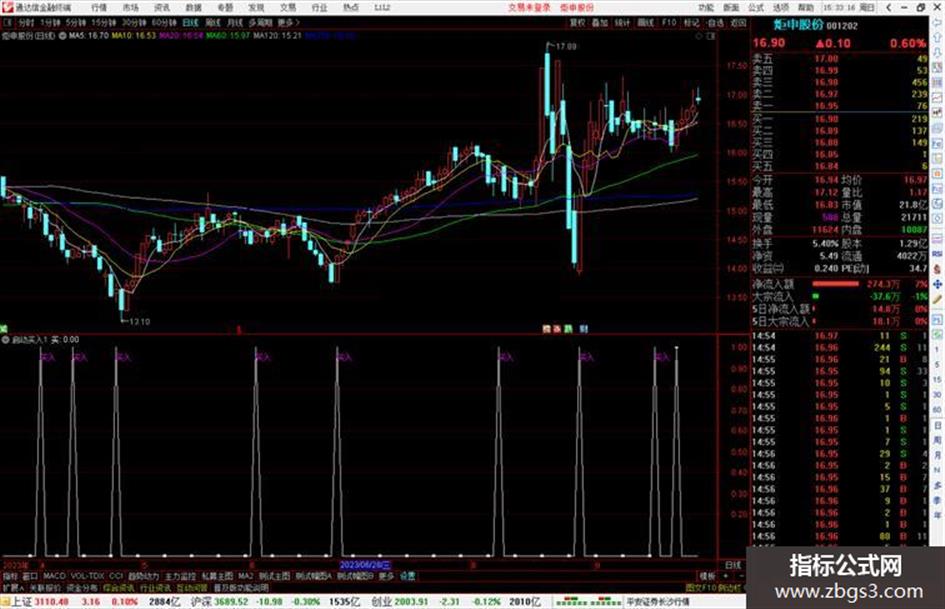The height and width of the screenshot is (609, 945).
Task: Click the pencil draw icon in right sidebar
Action: click(x=938, y=300)
